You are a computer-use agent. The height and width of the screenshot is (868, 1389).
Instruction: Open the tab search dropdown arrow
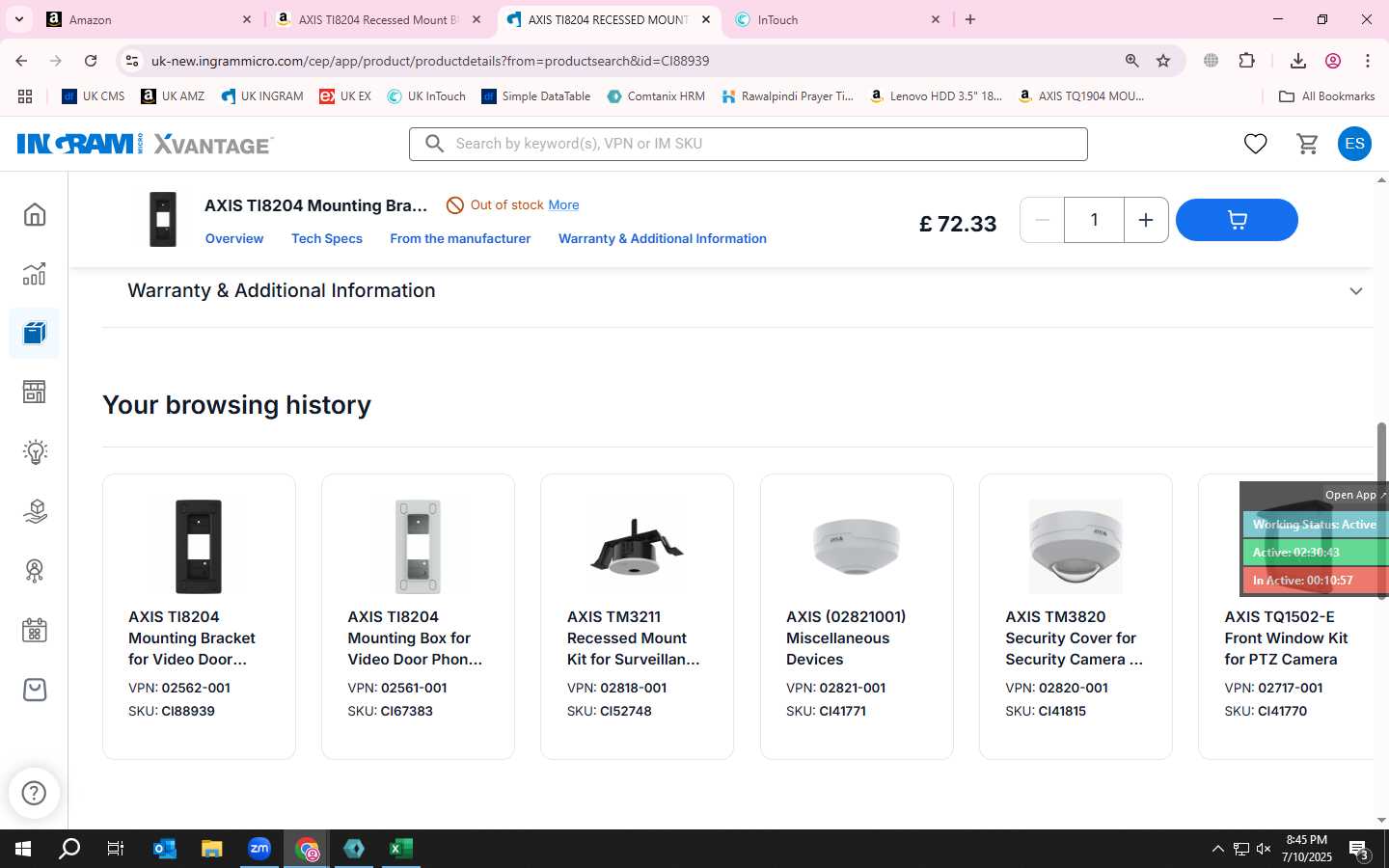click(18, 19)
